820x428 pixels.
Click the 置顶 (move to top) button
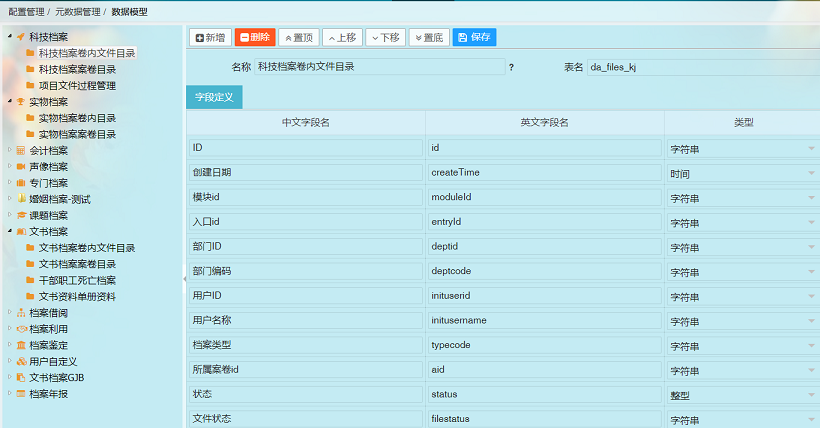300,37
